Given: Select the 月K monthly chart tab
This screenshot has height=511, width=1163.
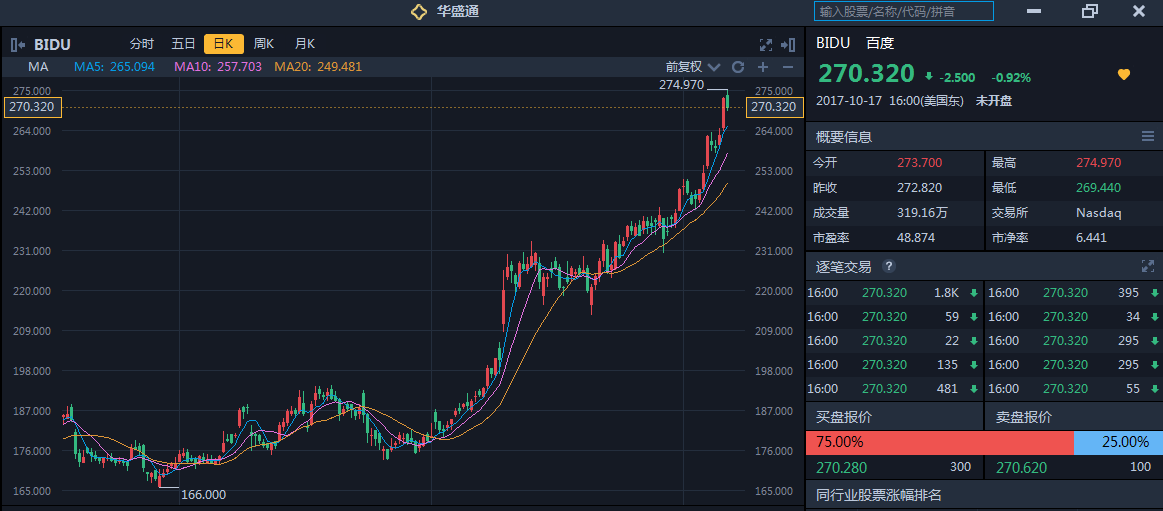Looking at the screenshot, I should (x=304, y=44).
